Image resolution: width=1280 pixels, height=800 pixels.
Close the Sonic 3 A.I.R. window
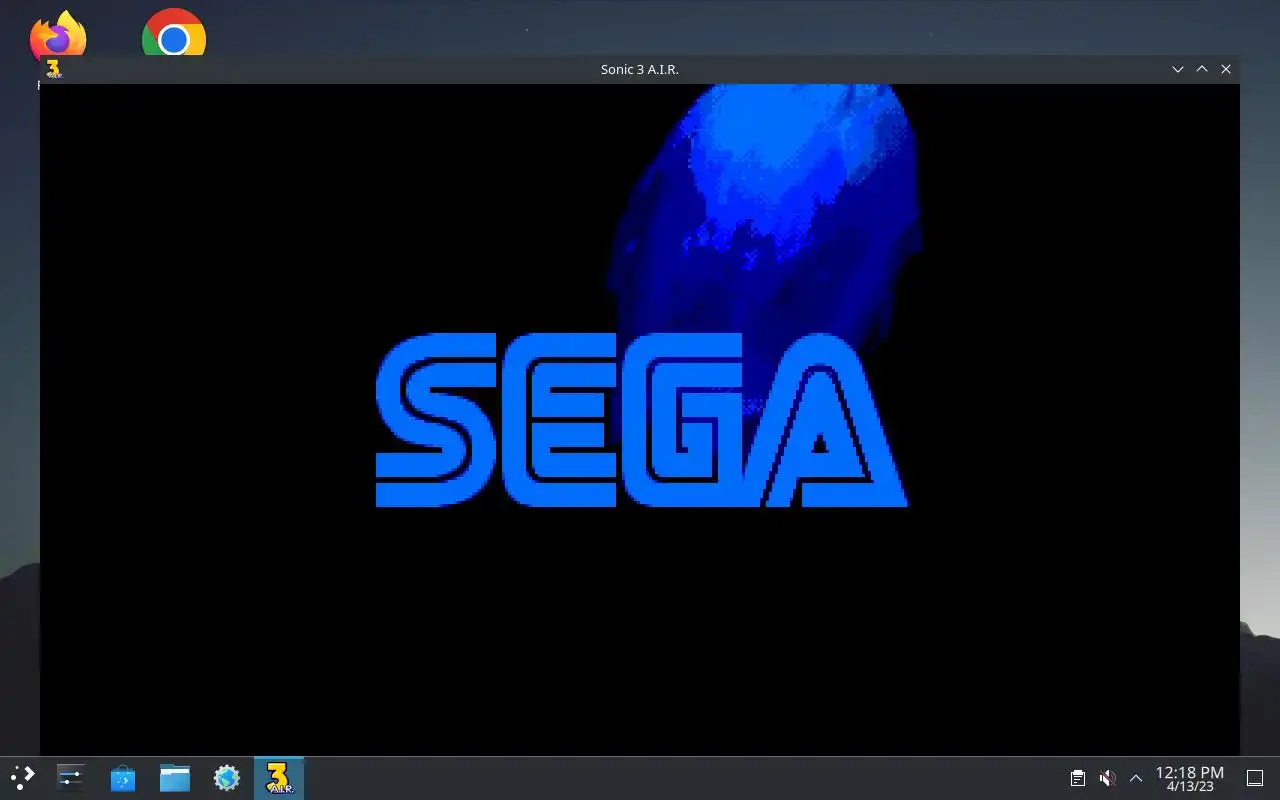click(x=1226, y=69)
